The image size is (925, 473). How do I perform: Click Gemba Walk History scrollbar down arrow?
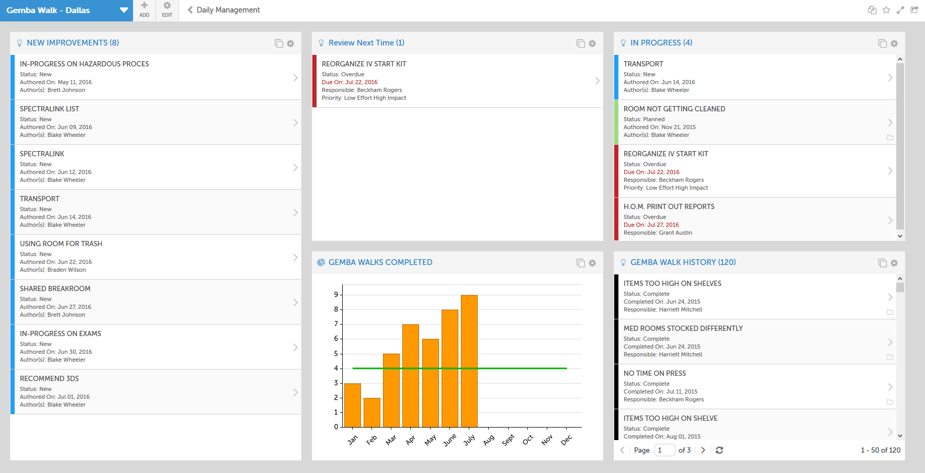click(900, 435)
